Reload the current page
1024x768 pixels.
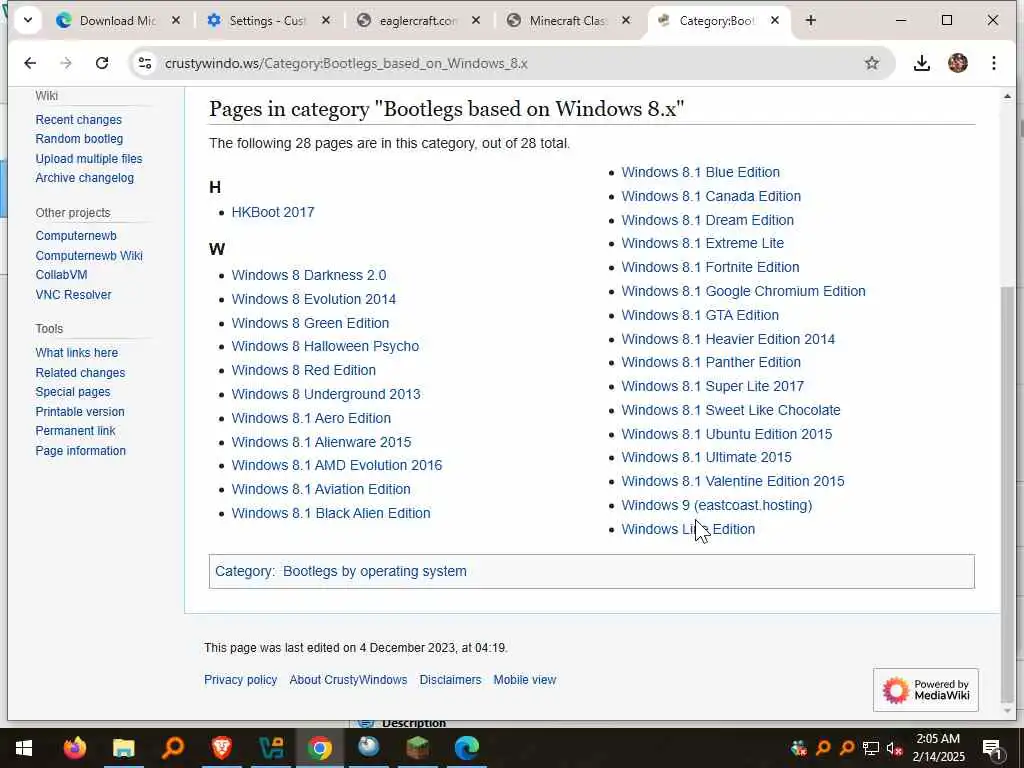click(102, 63)
